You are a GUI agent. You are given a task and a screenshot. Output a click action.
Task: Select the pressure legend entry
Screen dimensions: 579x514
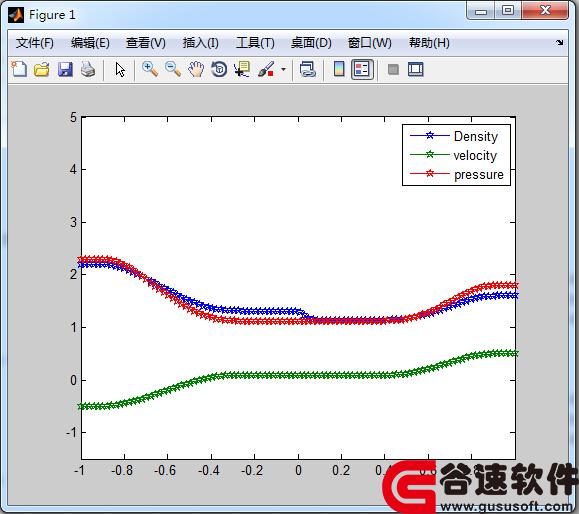(x=479, y=174)
